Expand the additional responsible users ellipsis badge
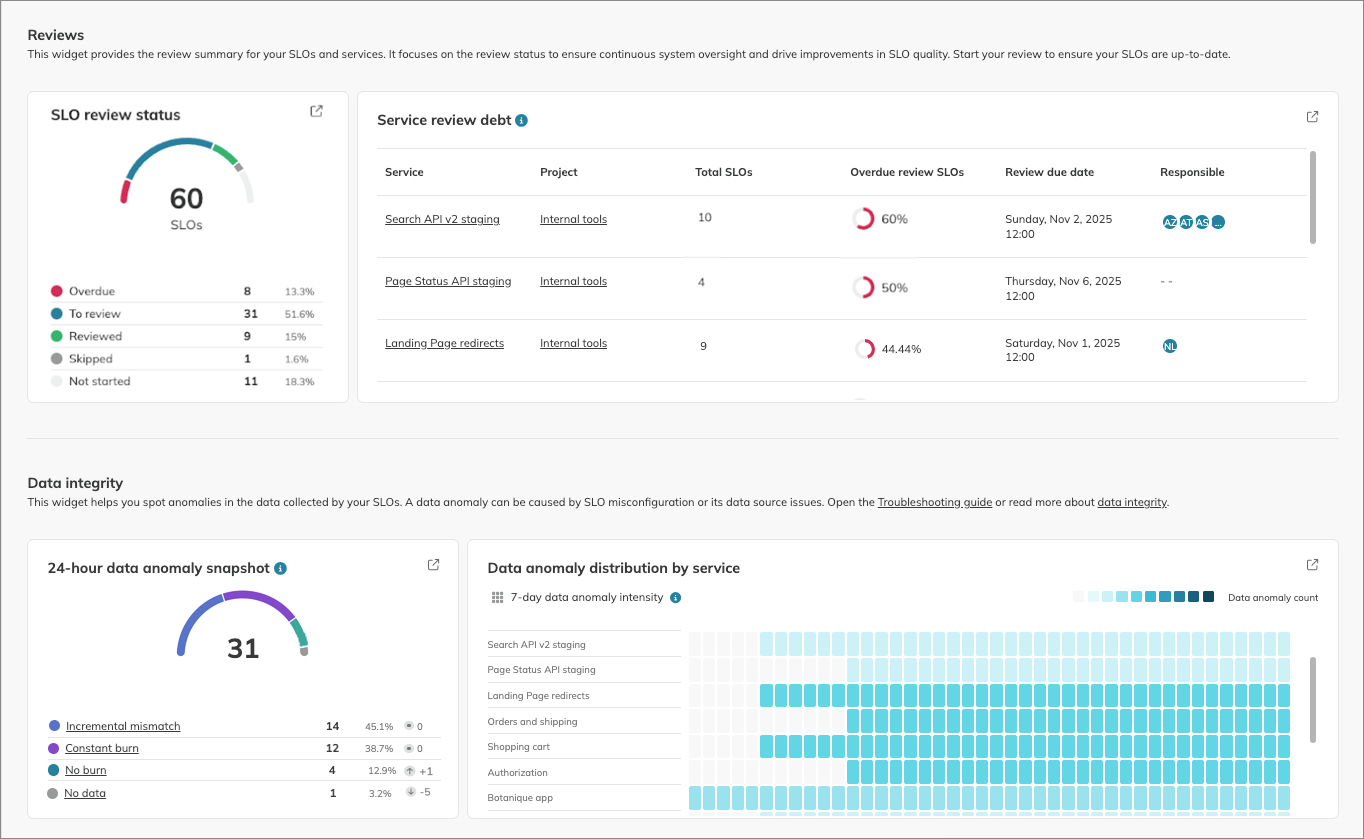 pos(1217,222)
